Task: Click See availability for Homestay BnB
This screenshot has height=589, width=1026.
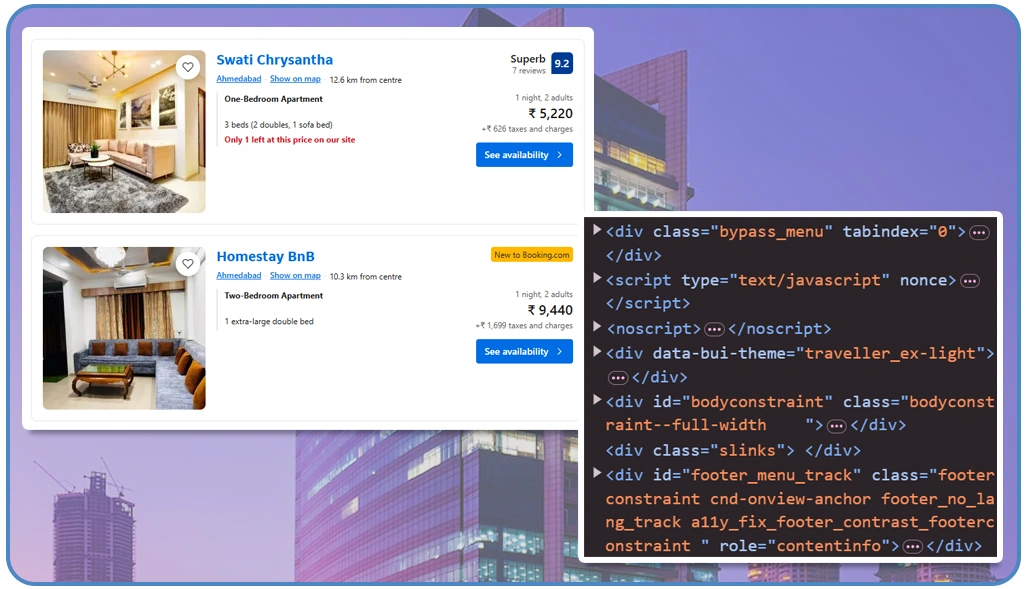Action: tap(524, 351)
